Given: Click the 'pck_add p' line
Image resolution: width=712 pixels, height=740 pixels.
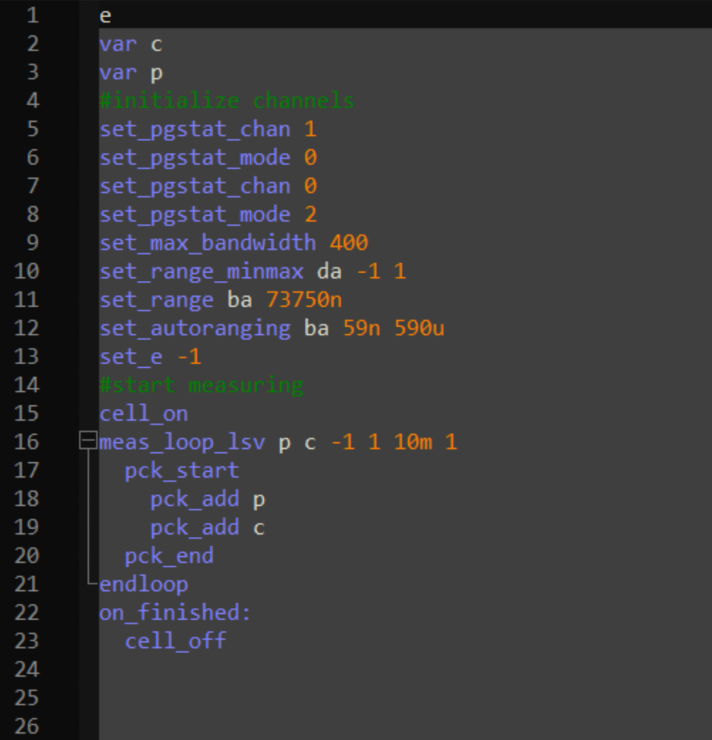Looking at the screenshot, I should 207,499.
